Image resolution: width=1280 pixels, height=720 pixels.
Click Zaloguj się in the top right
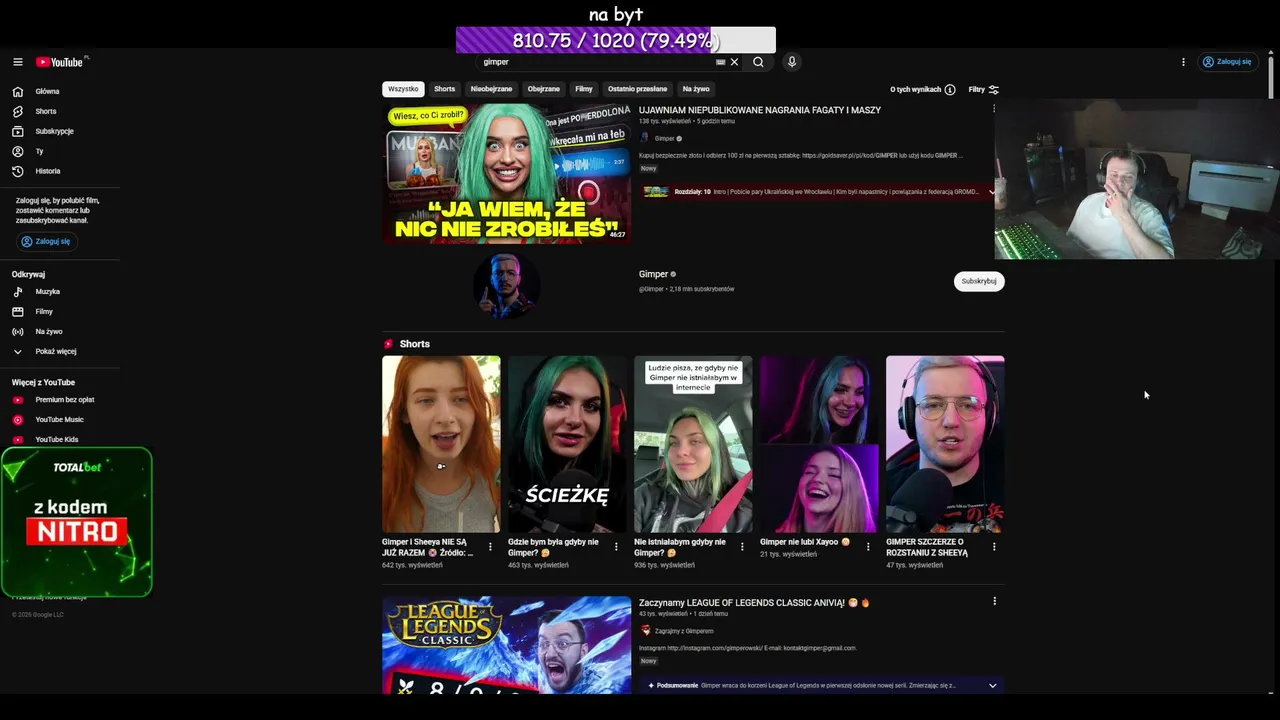1227,62
